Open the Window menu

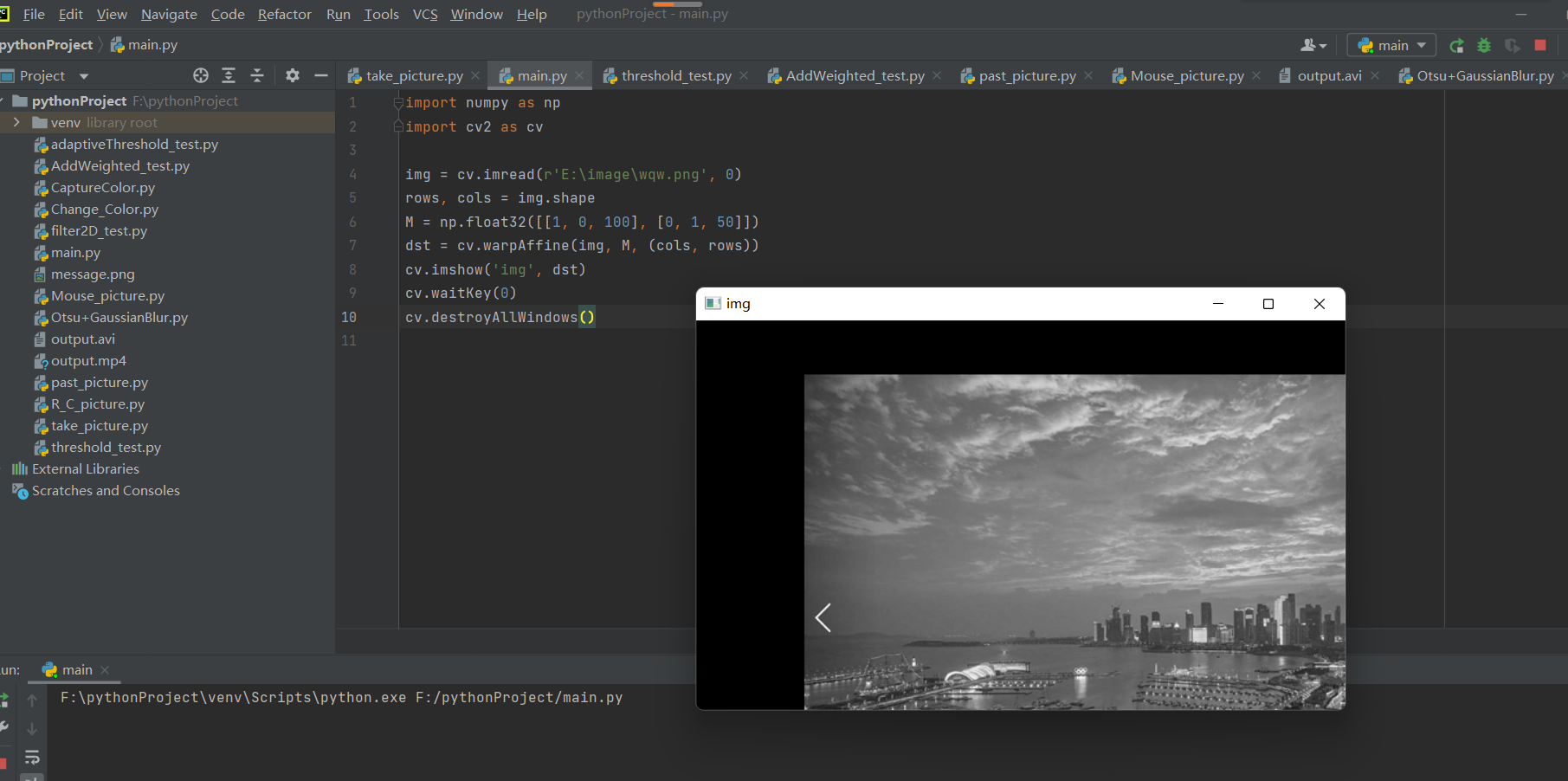click(x=476, y=15)
